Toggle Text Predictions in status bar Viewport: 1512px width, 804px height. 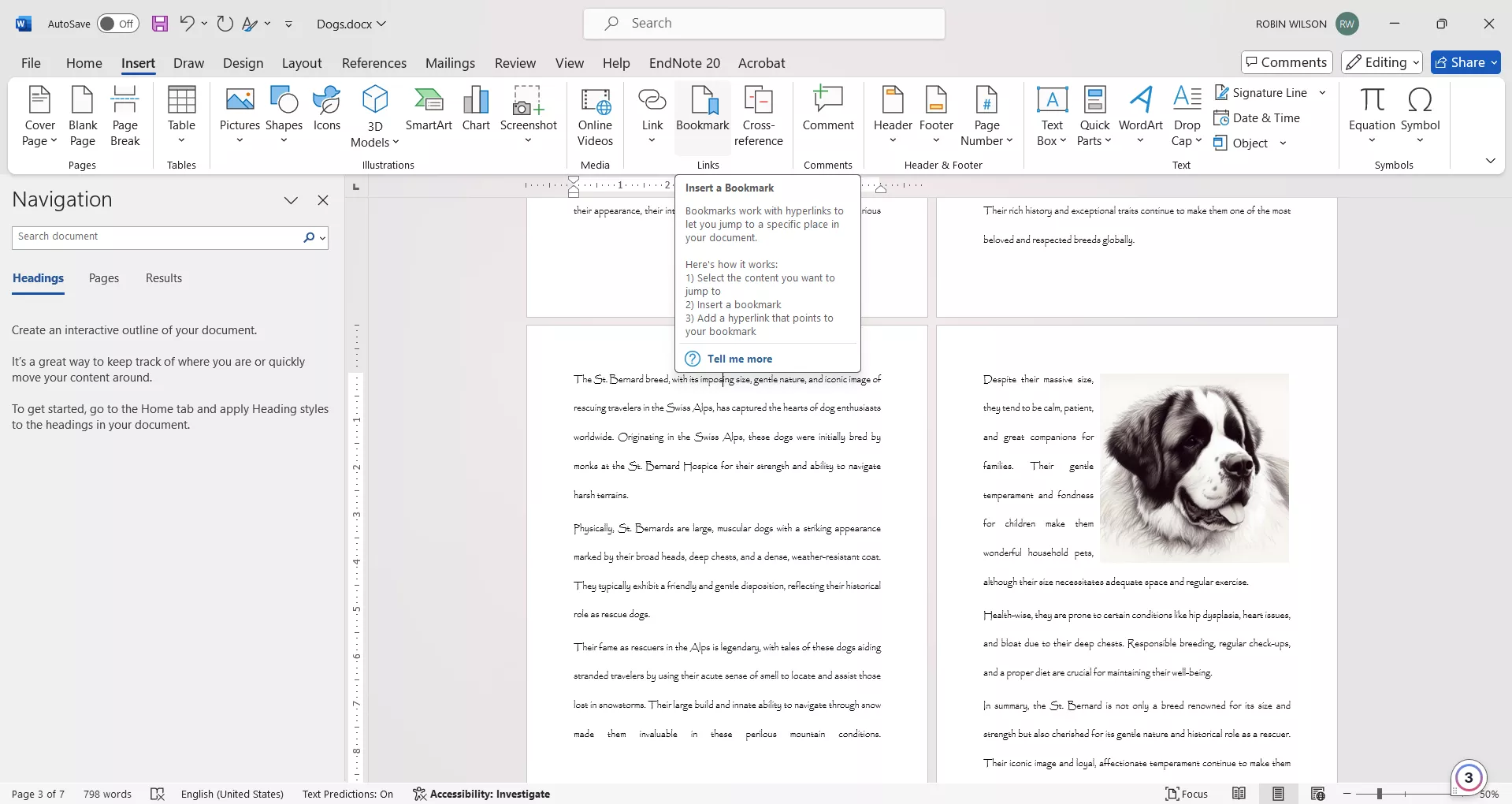click(347, 794)
